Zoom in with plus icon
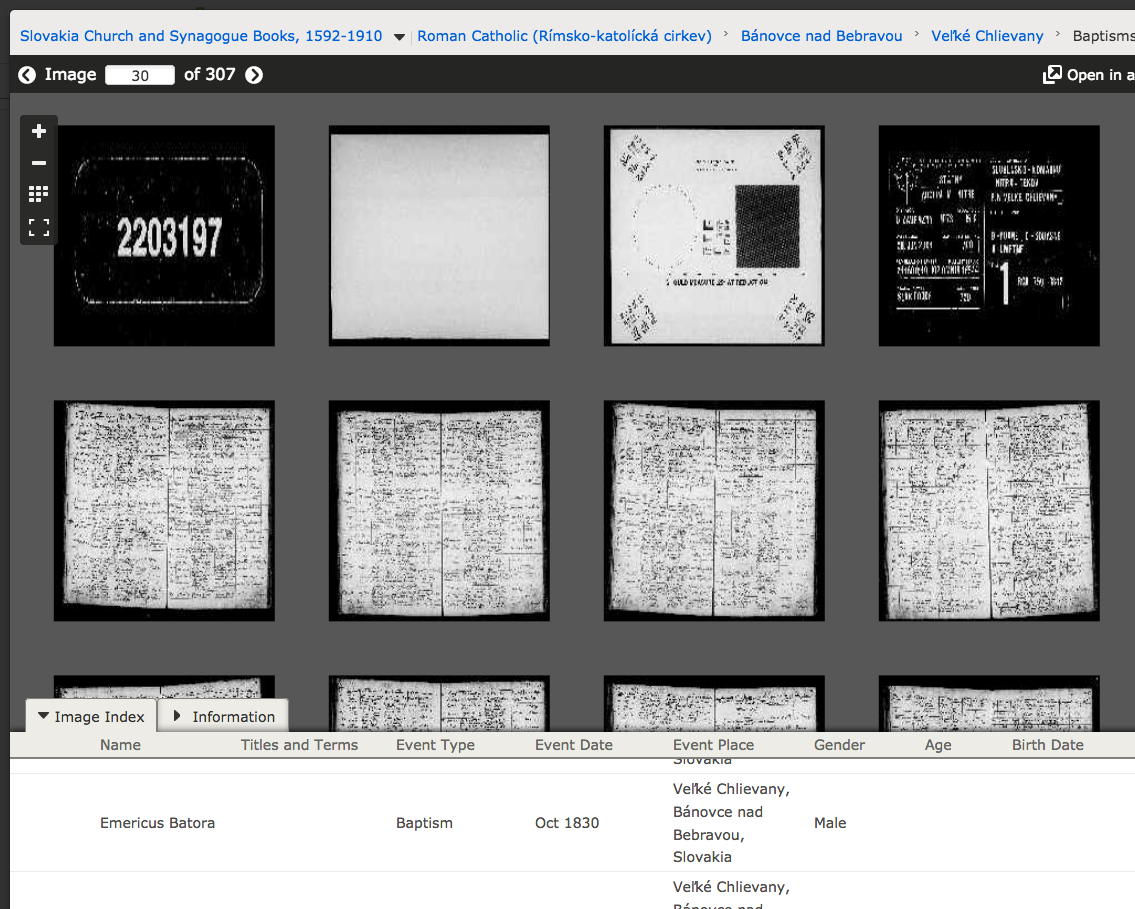The width and height of the screenshot is (1135, 909). [x=39, y=131]
